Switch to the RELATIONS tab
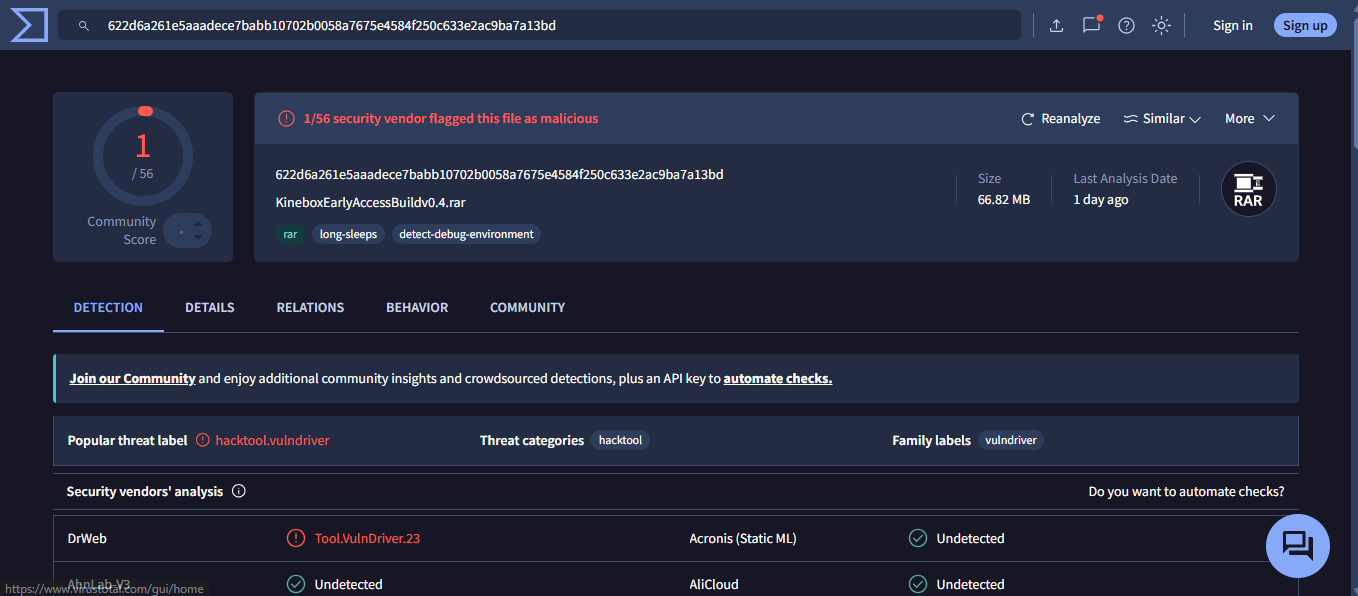 click(310, 307)
